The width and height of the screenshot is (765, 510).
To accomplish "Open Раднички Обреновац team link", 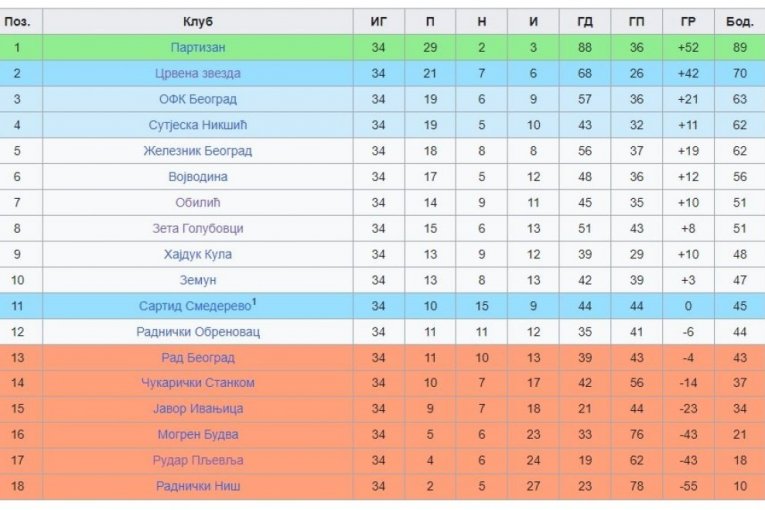I will 198,332.
